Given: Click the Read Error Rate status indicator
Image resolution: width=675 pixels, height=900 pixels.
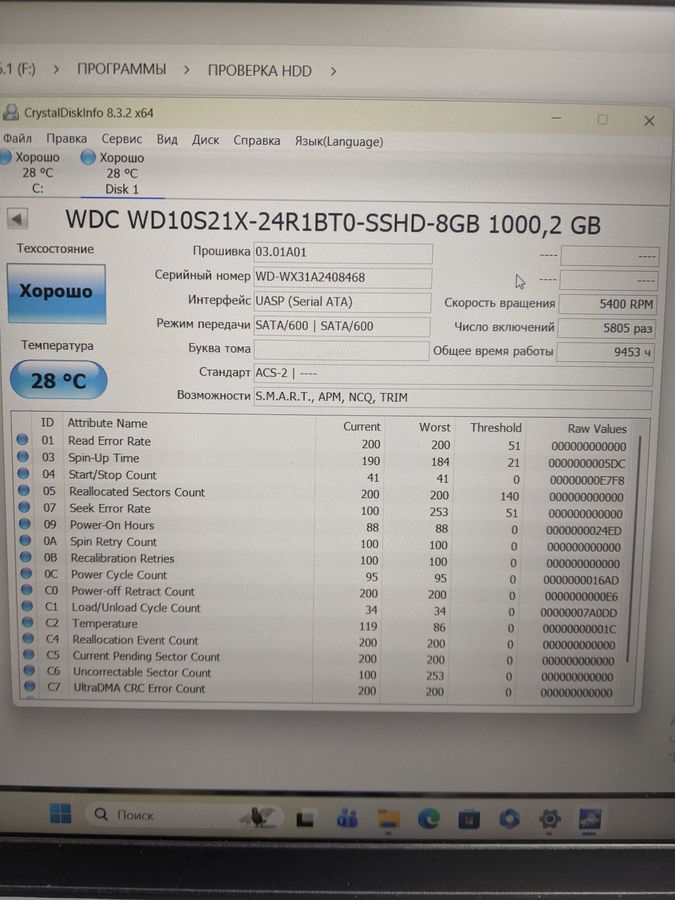Looking at the screenshot, I should point(23,440).
